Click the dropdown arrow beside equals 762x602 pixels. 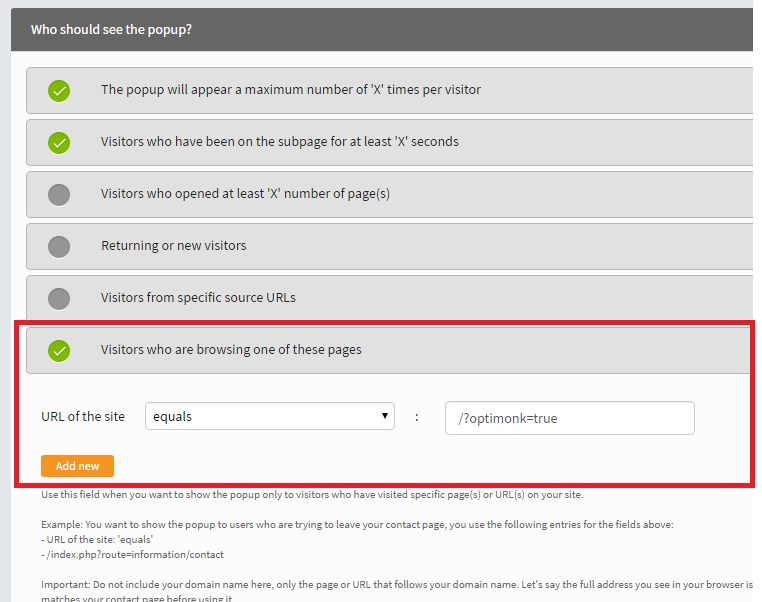click(385, 416)
